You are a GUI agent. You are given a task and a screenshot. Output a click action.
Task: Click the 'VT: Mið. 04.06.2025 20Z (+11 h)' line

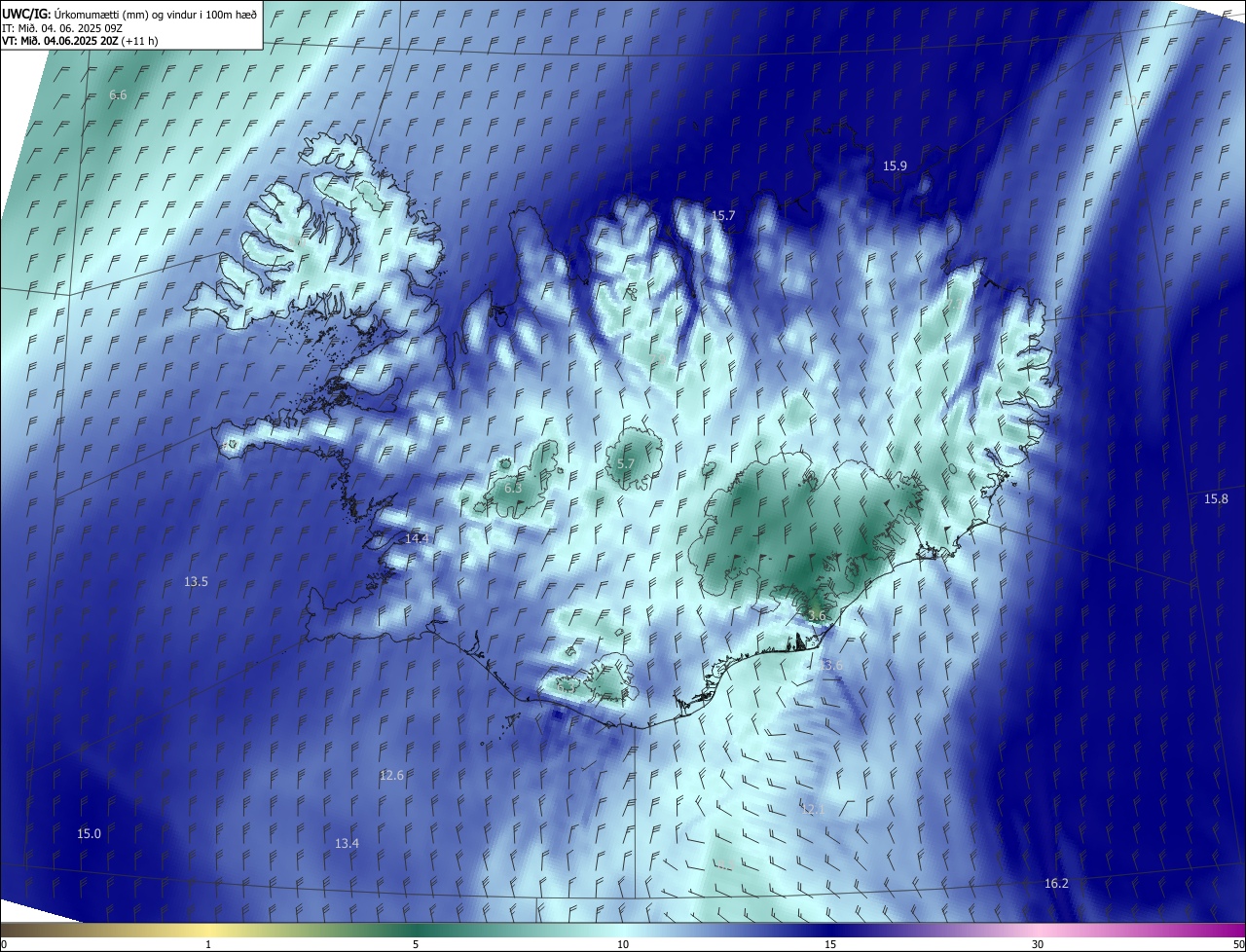coord(80,41)
